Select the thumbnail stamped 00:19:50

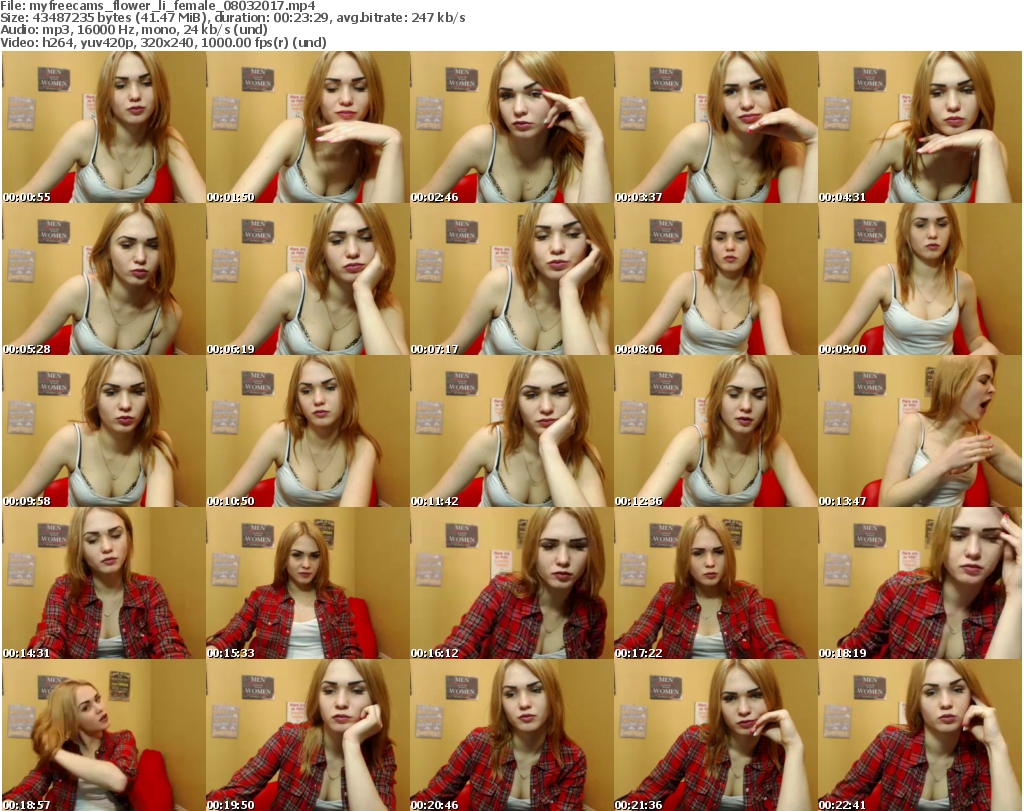click(x=308, y=735)
